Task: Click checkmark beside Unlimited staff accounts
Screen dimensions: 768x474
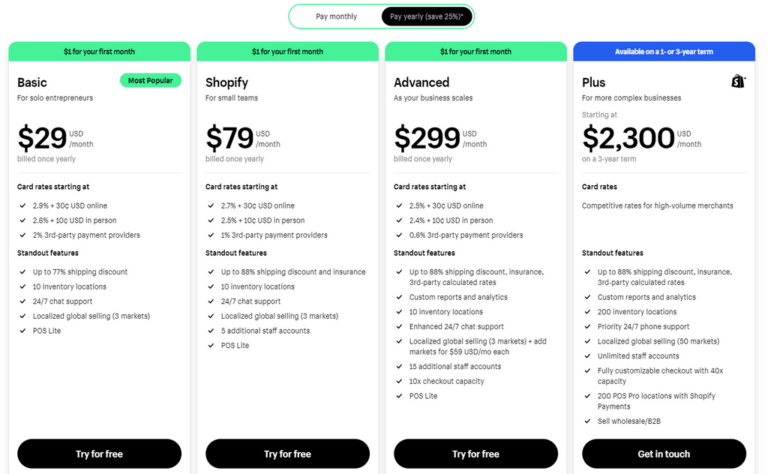Action: point(587,356)
